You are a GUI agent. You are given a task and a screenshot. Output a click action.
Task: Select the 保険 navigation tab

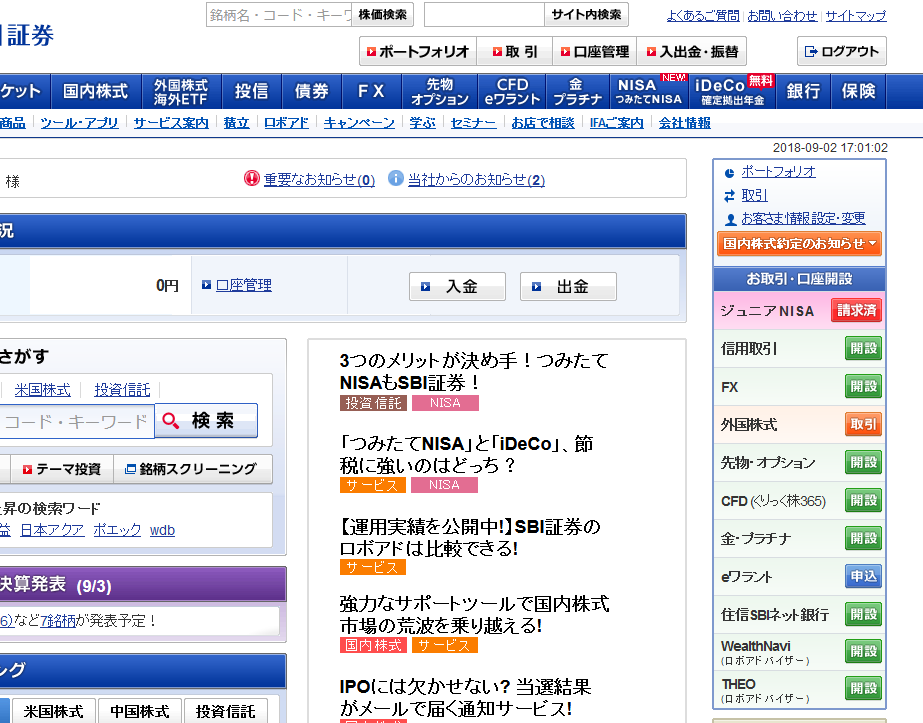(x=858, y=91)
